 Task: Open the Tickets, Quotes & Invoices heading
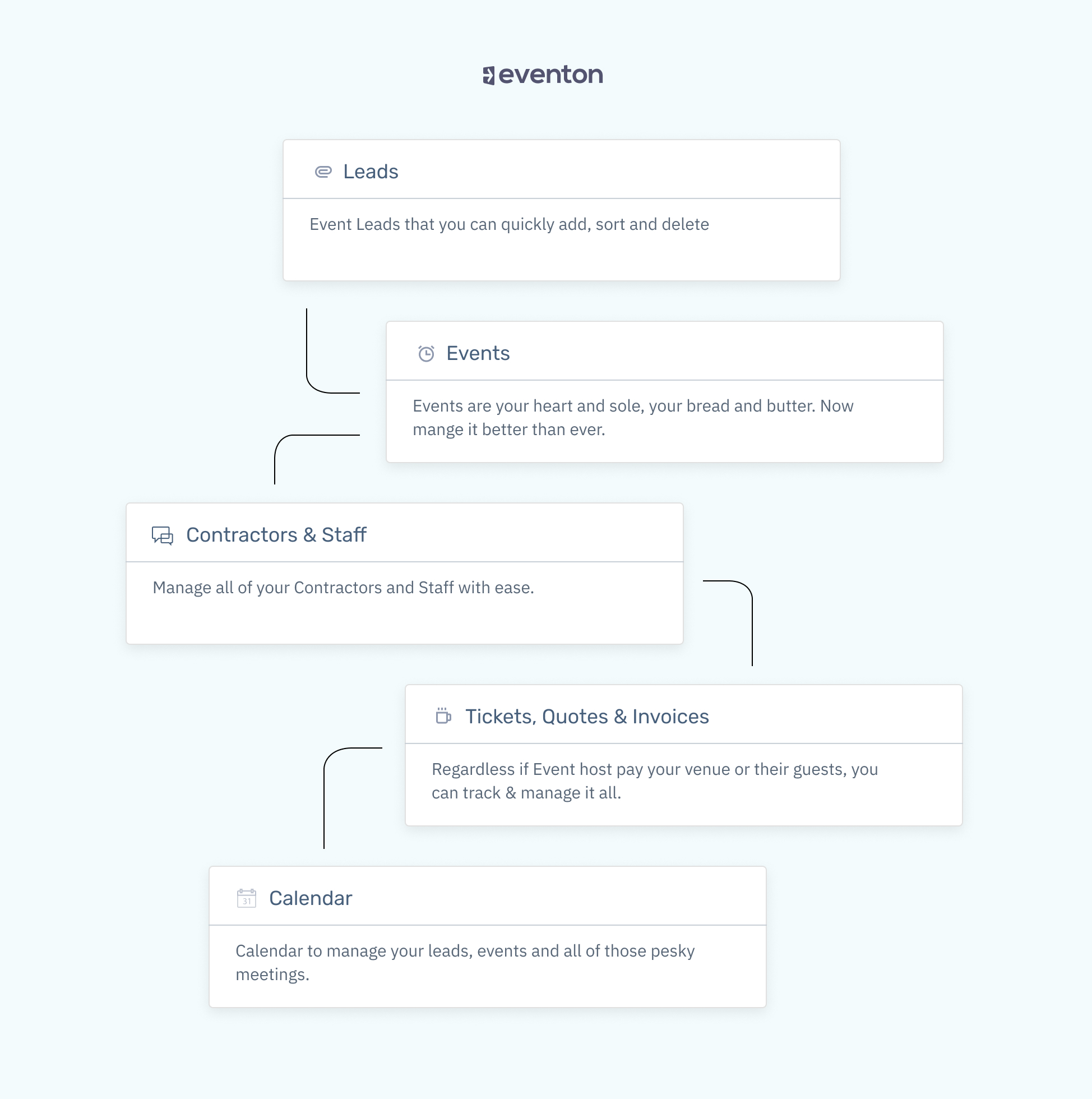click(x=587, y=717)
